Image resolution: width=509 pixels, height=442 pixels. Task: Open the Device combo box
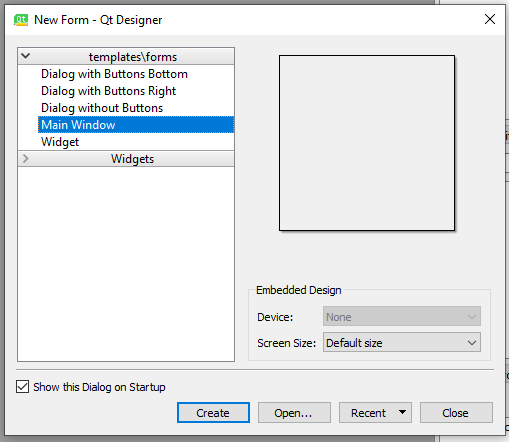402,316
